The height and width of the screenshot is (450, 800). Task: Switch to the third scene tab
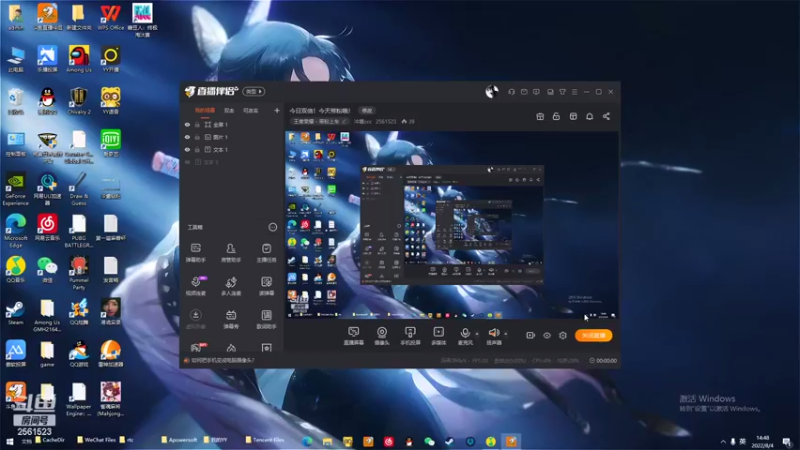pos(251,110)
